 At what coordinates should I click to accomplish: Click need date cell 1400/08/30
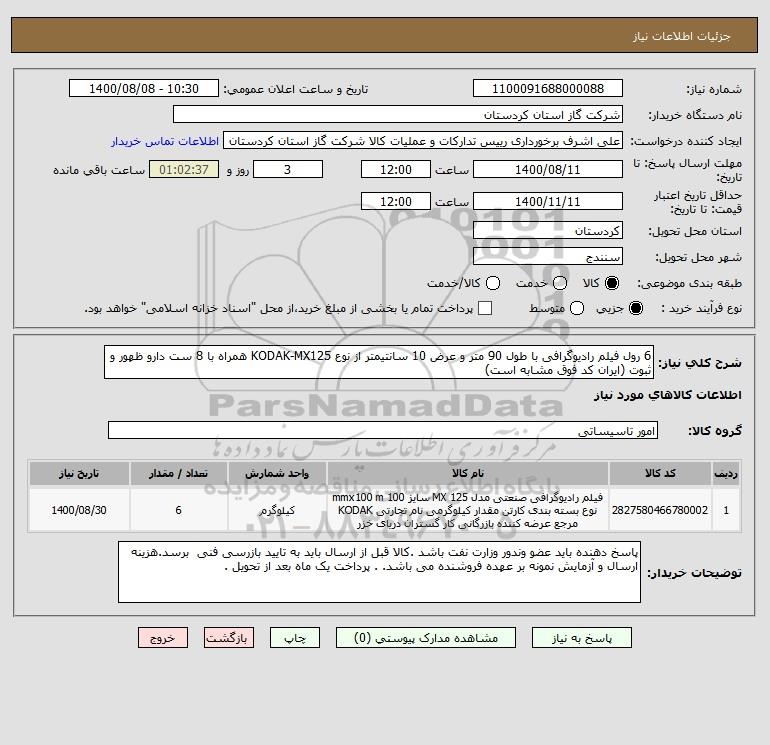tap(79, 510)
